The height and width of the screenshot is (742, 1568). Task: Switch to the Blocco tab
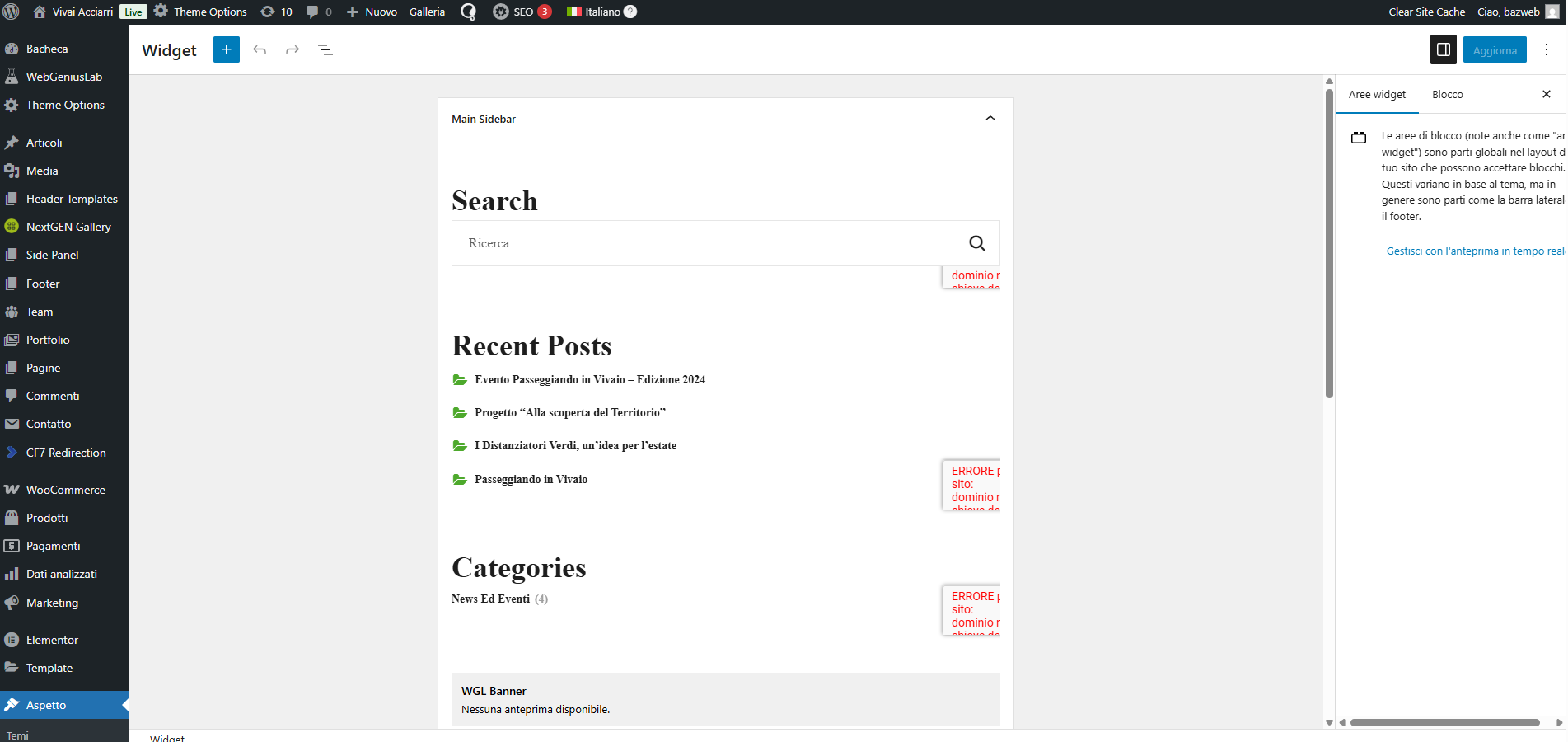click(x=1447, y=95)
